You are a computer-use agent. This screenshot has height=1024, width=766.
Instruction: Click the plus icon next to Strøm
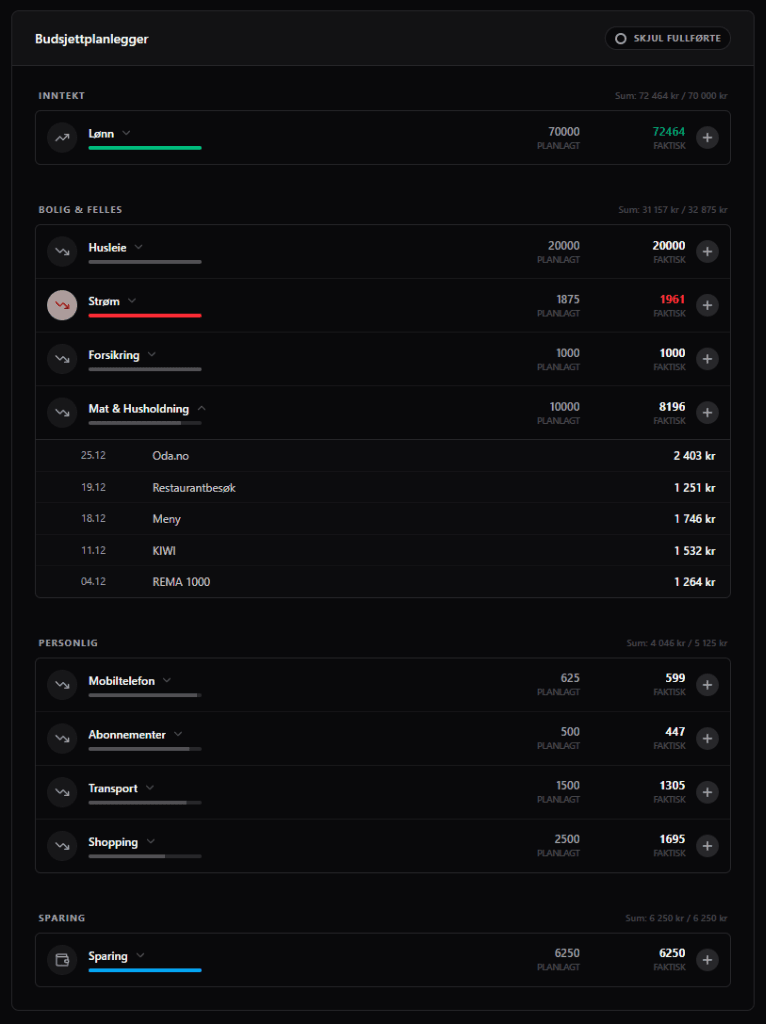tap(707, 305)
